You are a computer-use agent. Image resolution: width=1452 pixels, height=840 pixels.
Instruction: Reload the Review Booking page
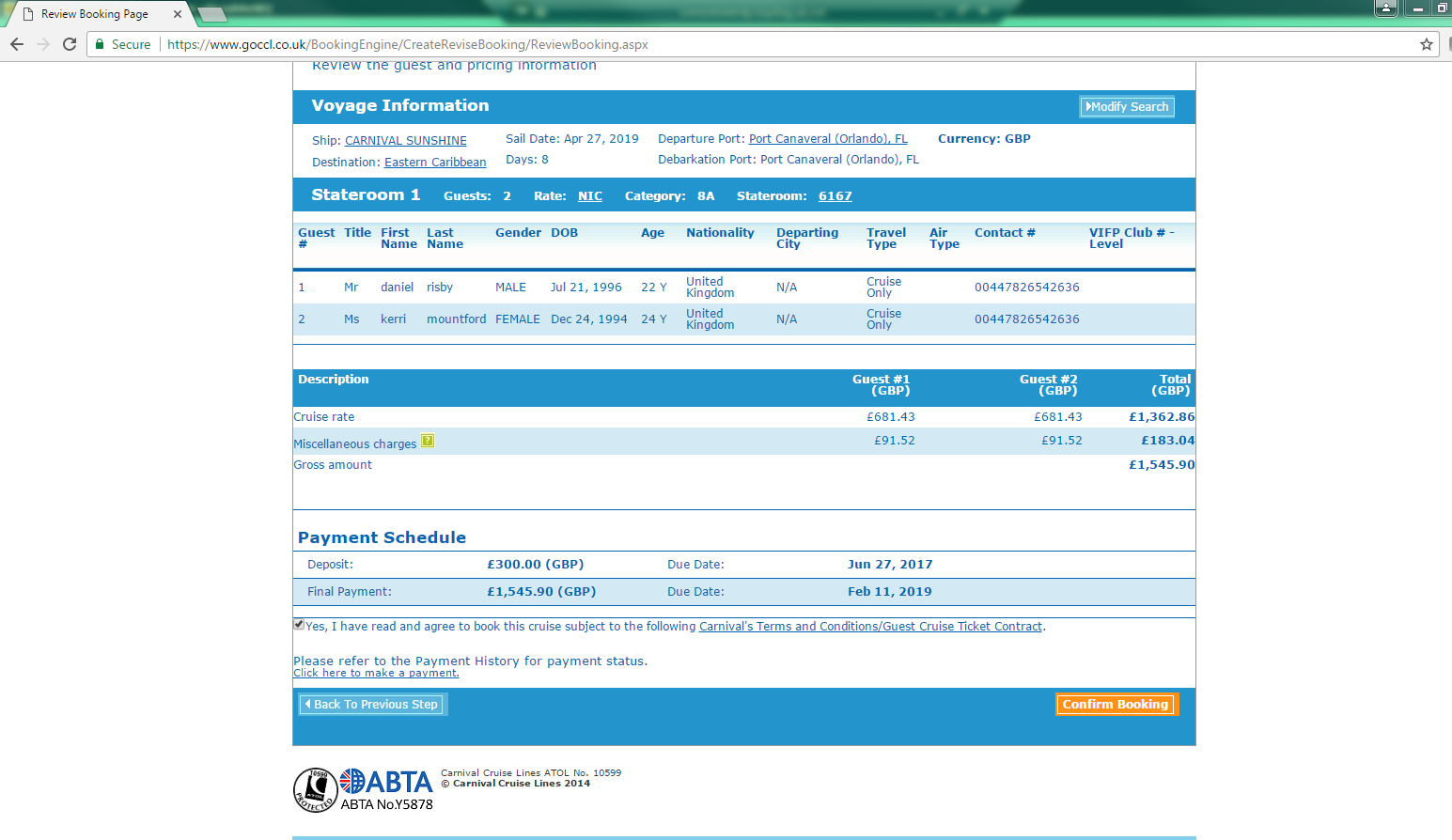pos(70,44)
